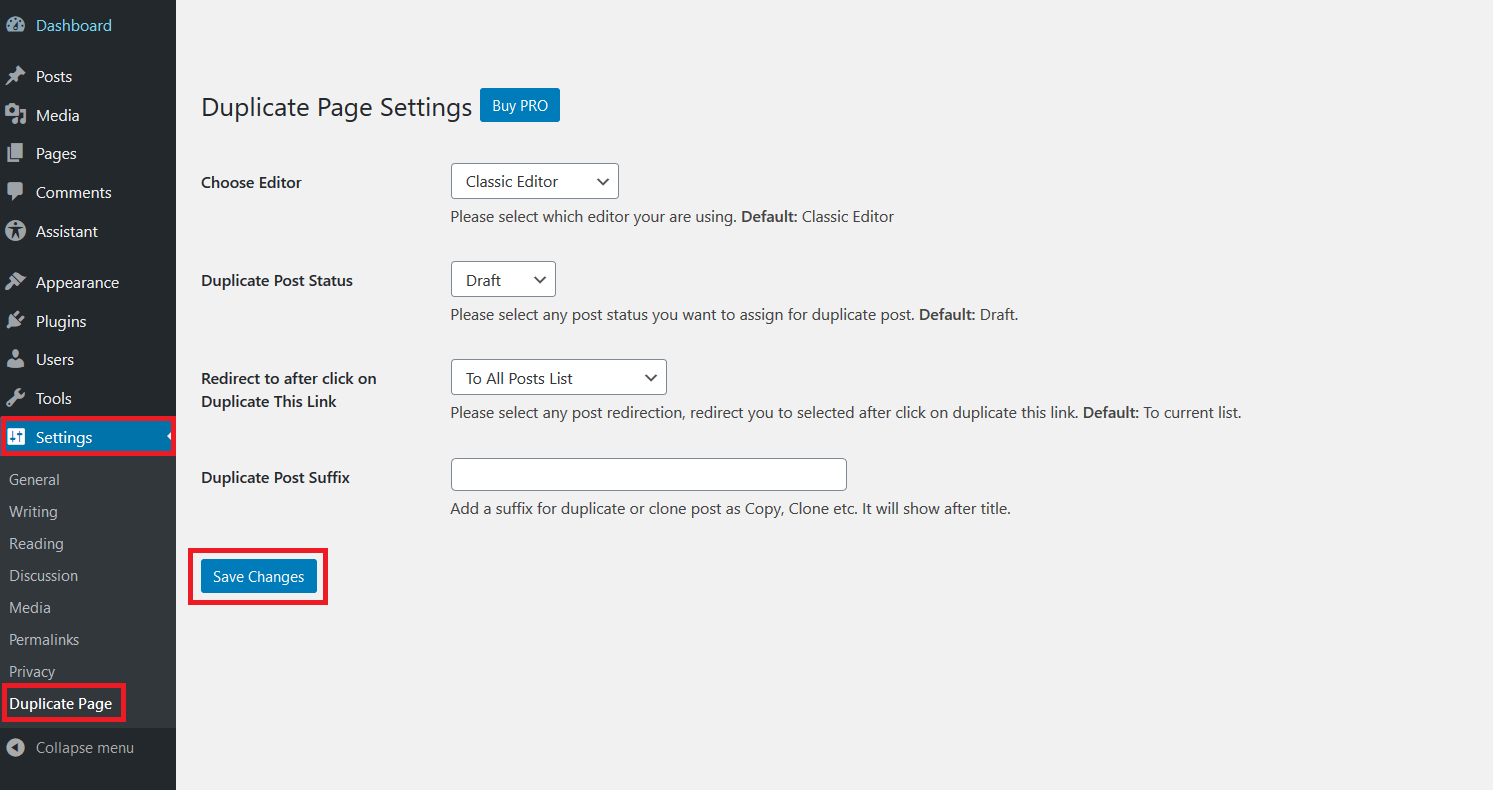Go to the Plugins menu label
The width and height of the screenshot is (1493, 790).
coord(61,321)
